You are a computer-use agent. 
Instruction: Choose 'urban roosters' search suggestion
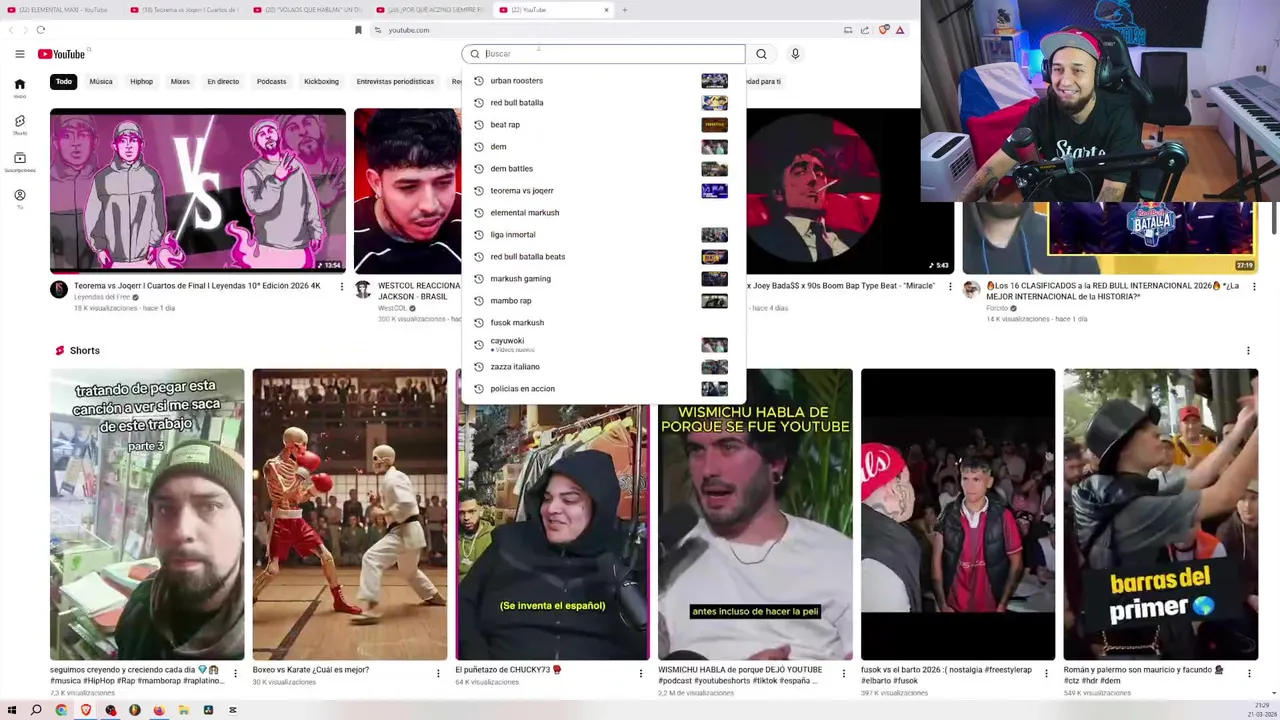tap(602, 81)
